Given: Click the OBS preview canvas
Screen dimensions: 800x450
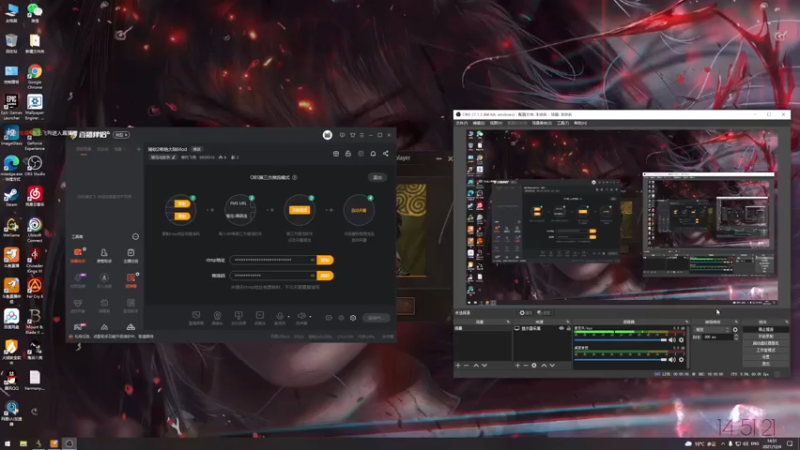Looking at the screenshot, I should pyautogui.click(x=622, y=217).
